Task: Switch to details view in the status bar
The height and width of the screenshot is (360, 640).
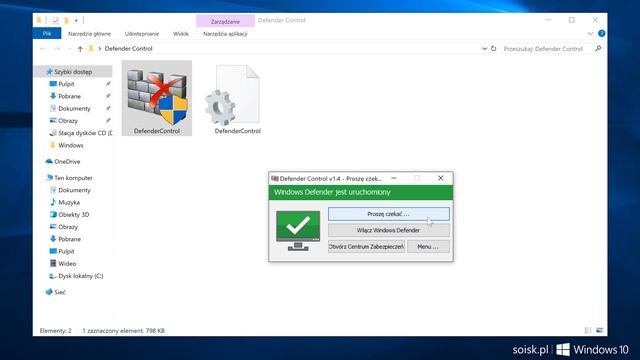Action: (x=588, y=331)
